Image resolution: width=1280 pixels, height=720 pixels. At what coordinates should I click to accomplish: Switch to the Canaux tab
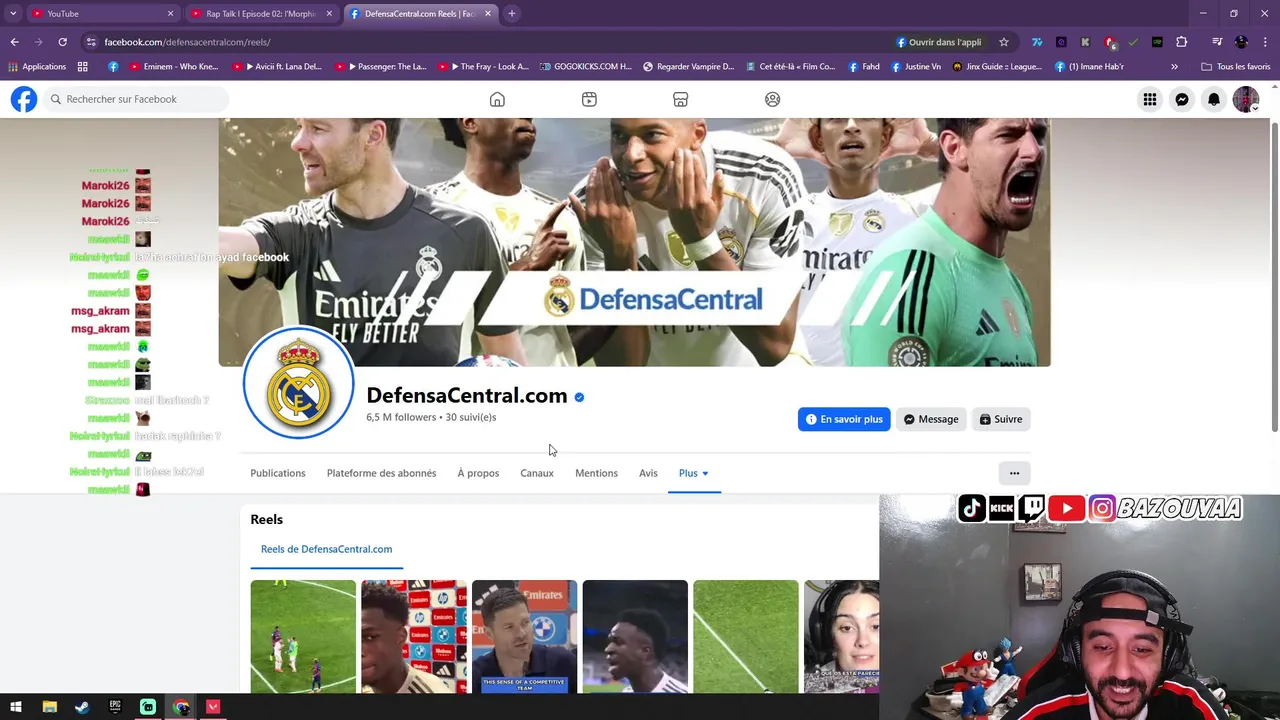click(536, 473)
